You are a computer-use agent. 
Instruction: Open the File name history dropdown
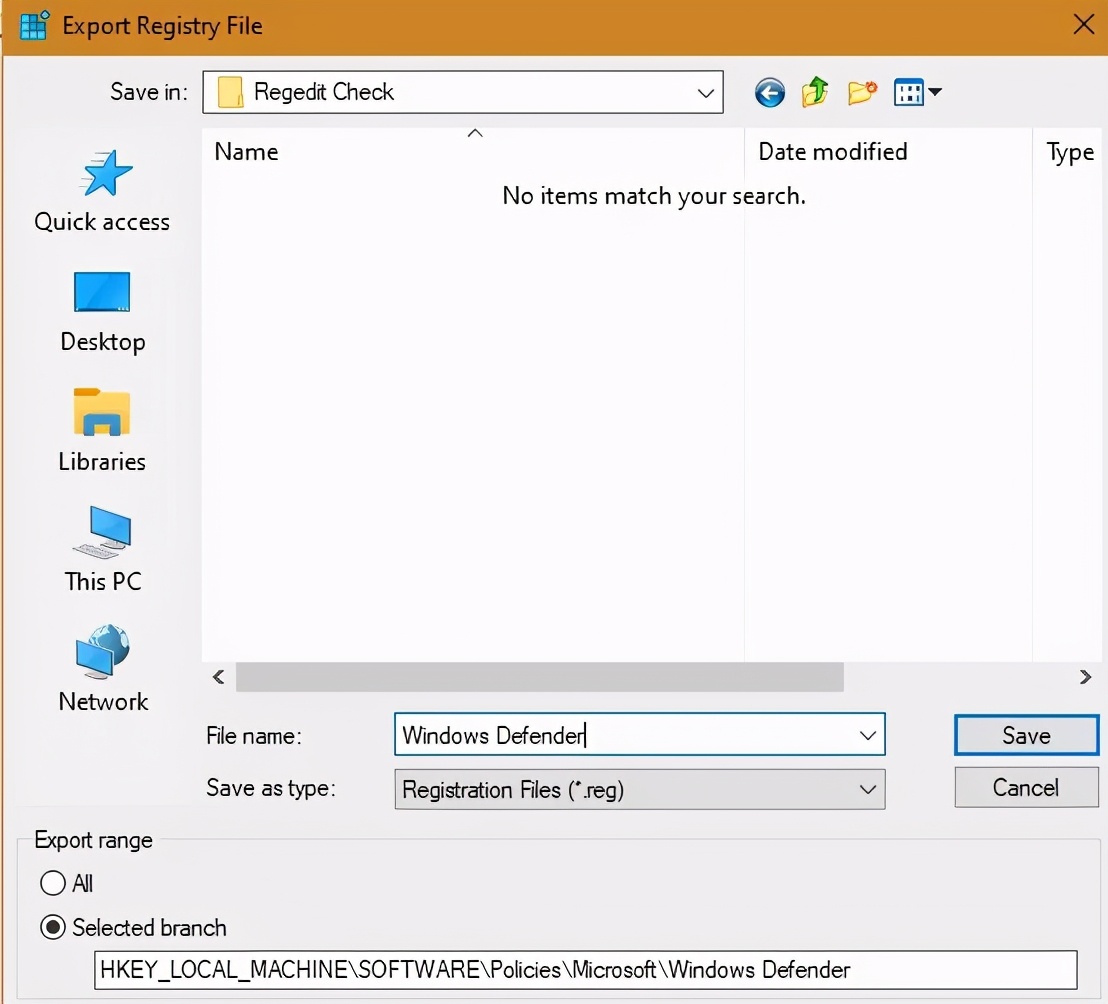click(867, 736)
